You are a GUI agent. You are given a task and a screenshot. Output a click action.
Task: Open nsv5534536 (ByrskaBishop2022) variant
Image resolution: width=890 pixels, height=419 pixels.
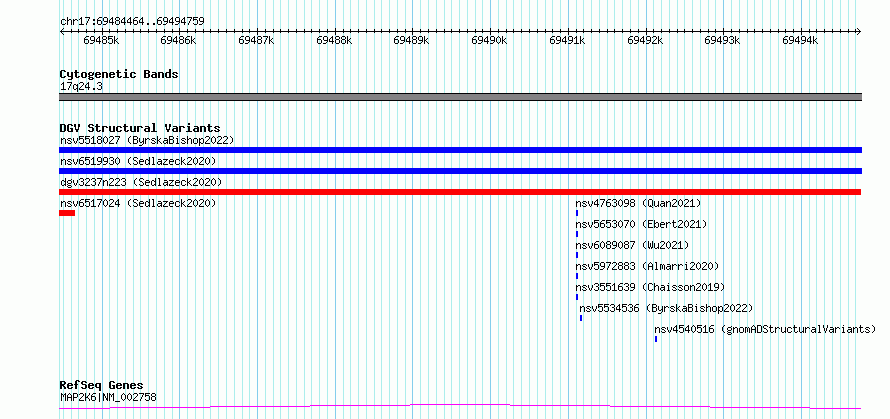tap(666, 308)
